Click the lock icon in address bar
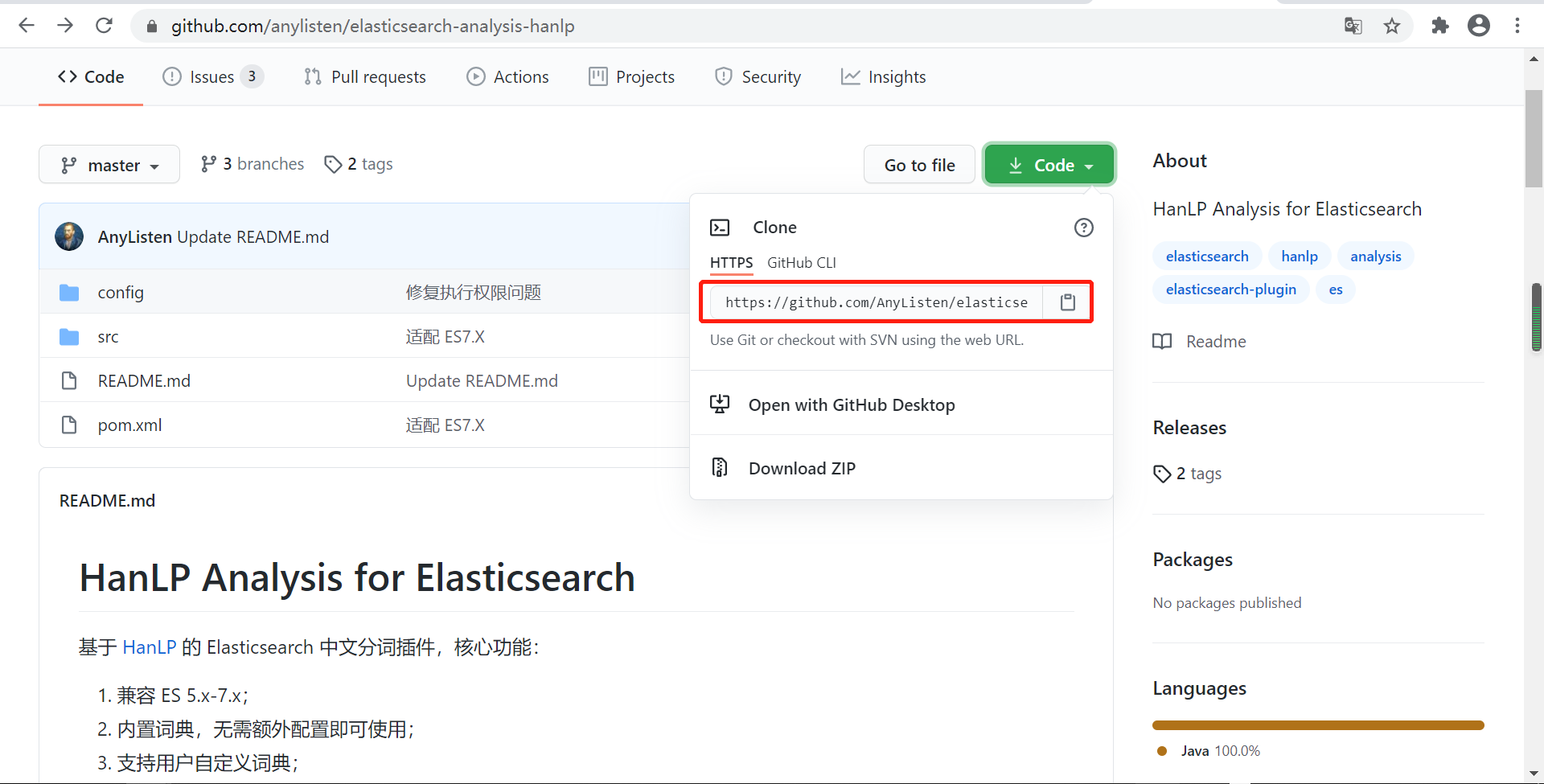 (x=151, y=27)
